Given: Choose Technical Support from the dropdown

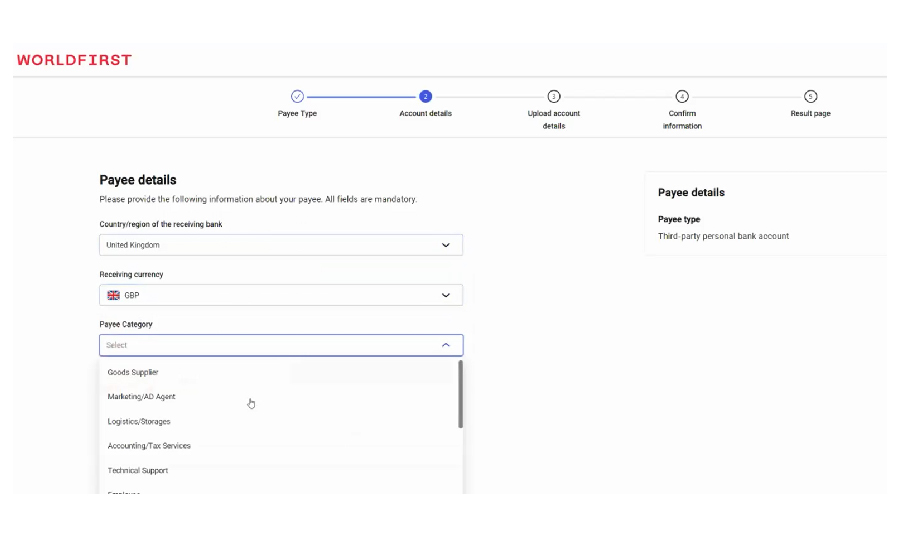Looking at the screenshot, I should pyautogui.click(x=138, y=471).
